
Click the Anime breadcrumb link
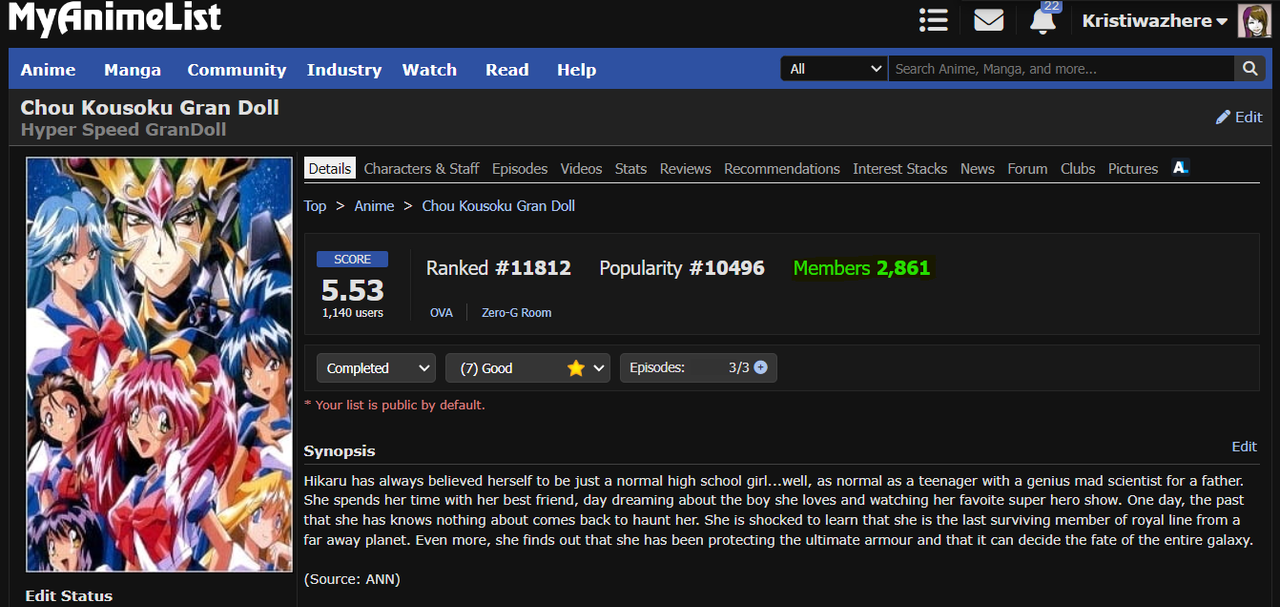tap(374, 206)
